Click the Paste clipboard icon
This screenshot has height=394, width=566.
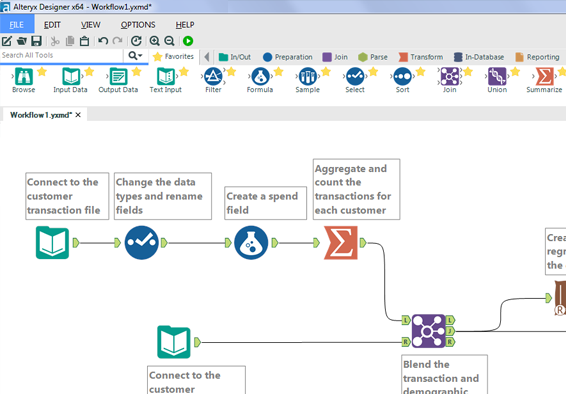tap(84, 41)
